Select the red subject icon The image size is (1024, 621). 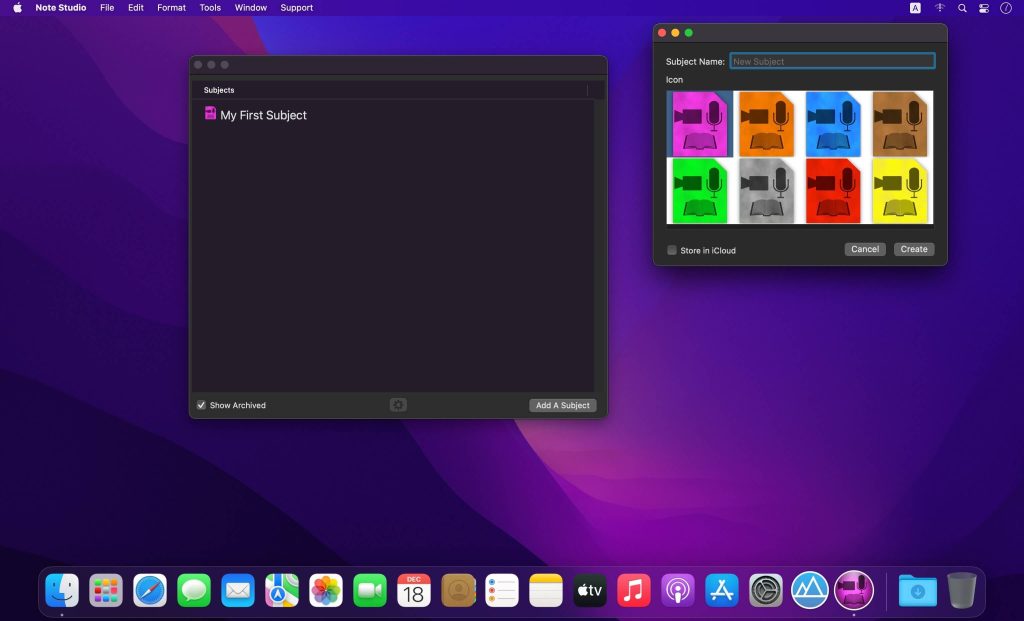tap(833, 190)
